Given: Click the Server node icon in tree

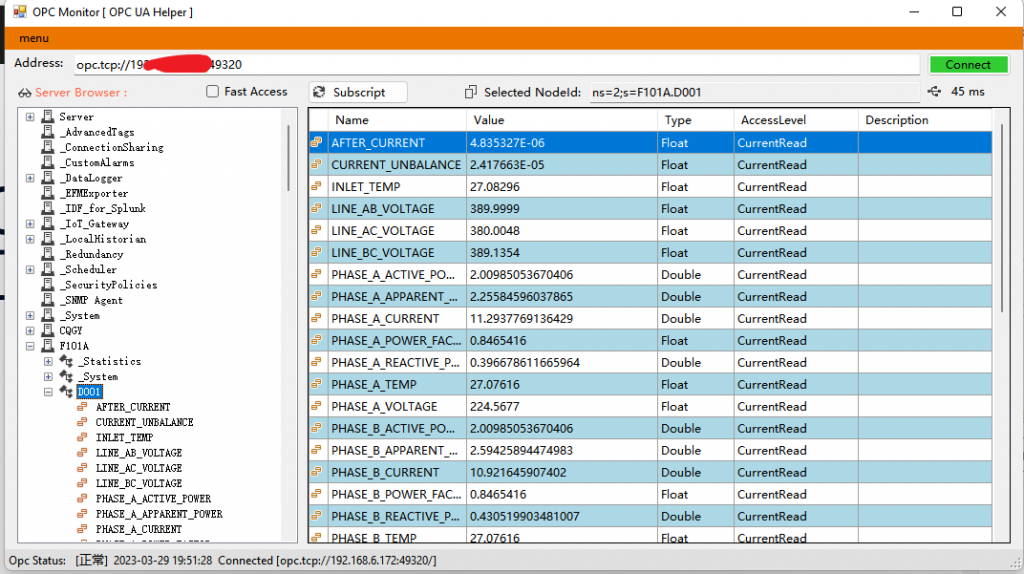Looking at the screenshot, I should [x=47, y=117].
